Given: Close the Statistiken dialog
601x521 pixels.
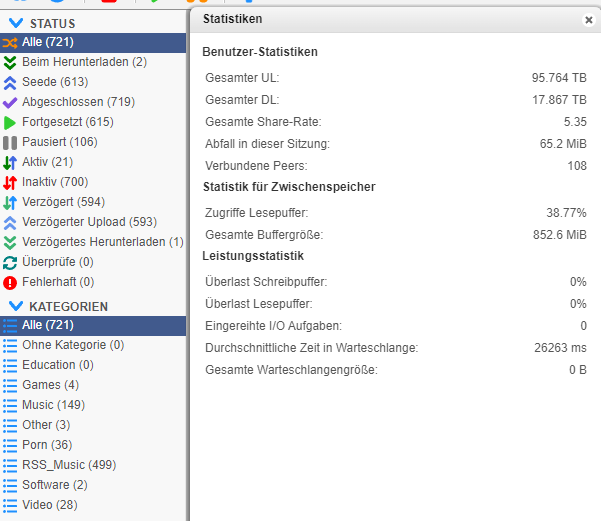Looking at the screenshot, I should [588, 19].
